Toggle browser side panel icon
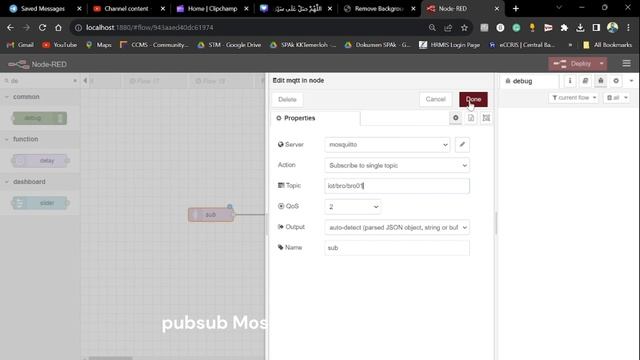 [x=596, y=27]
